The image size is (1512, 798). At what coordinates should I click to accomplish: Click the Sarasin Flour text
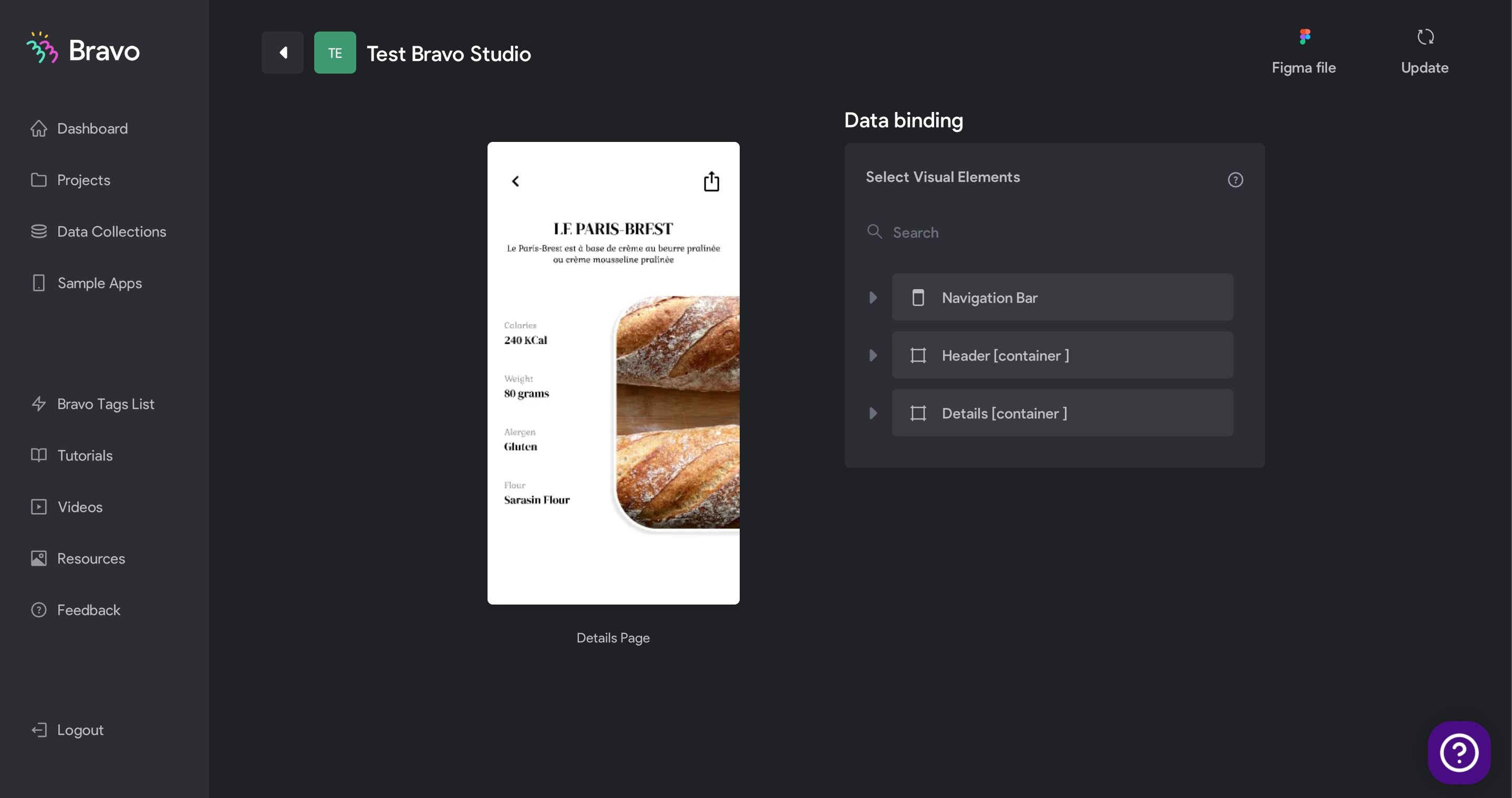536,500
